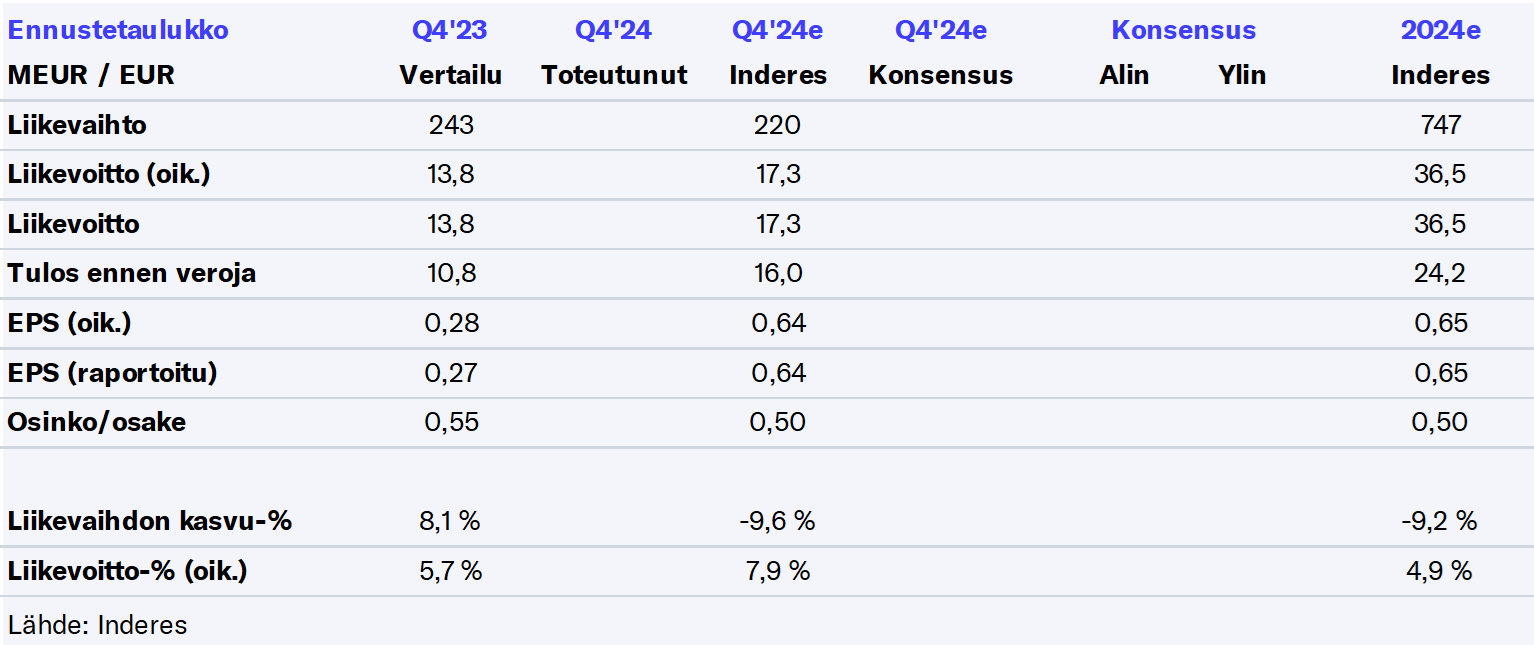The image size is (1534, 645).
Task: Select the Liikevaihdon kasvu-% row label
Action: [149, 521]
